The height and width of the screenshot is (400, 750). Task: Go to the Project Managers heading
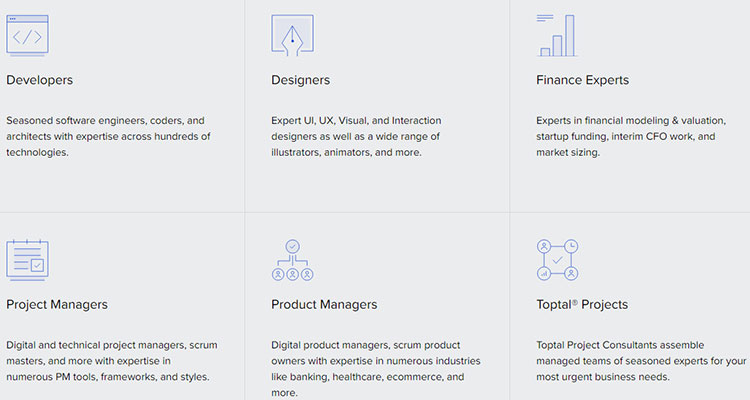click(x=57, y=304)
